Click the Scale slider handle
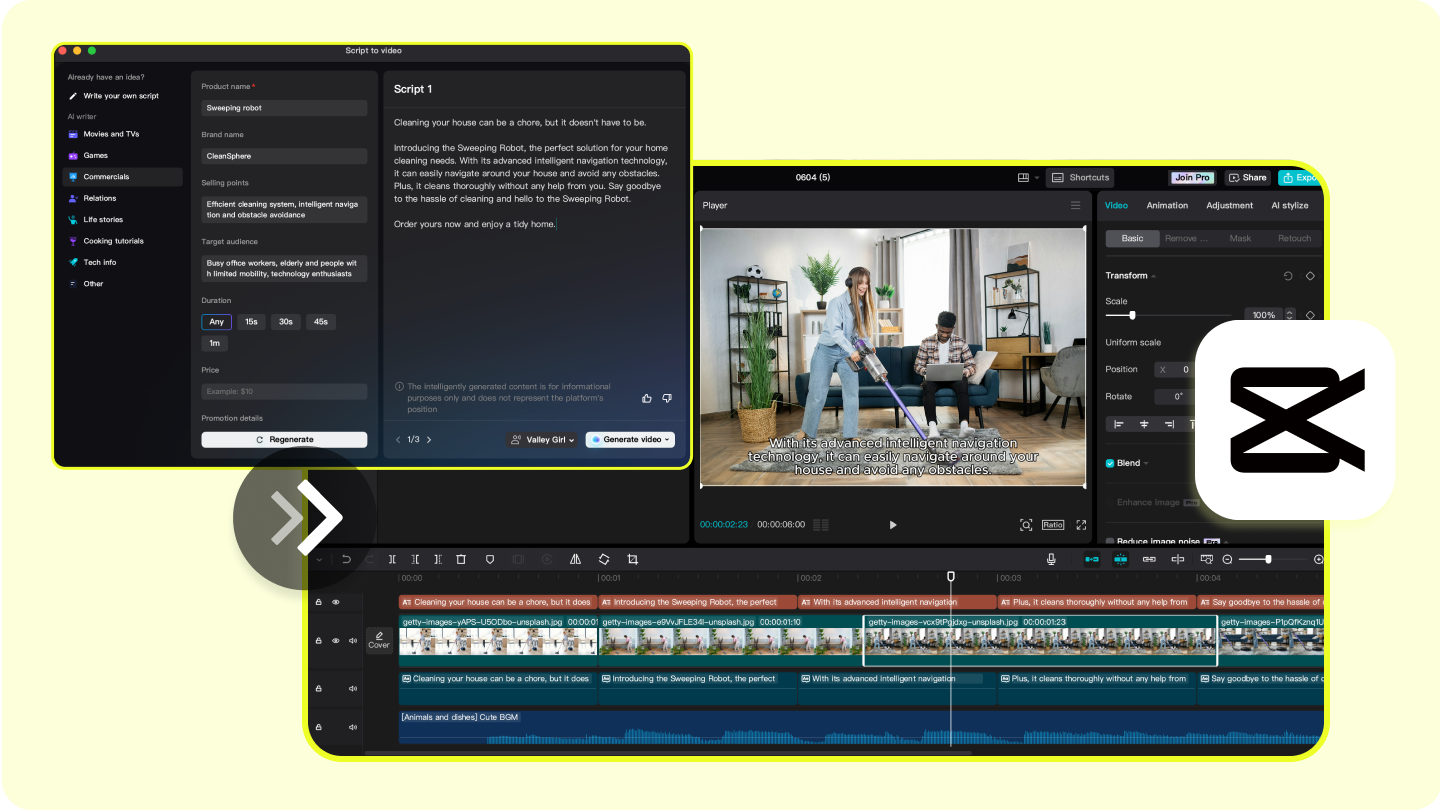The width and height of the screenshot is (1440, 810). point(1132,315)
